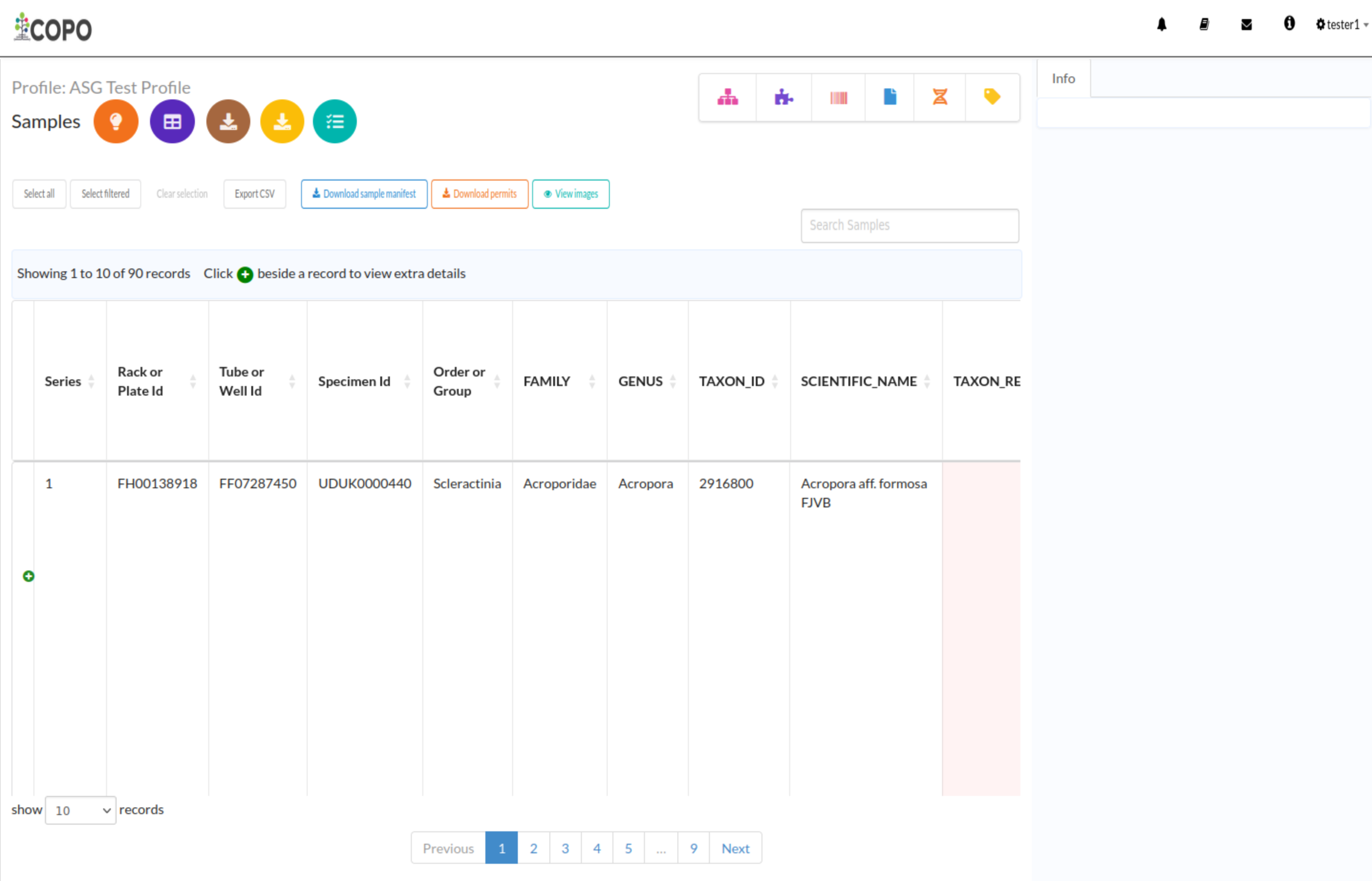1372x881 pixels.
Task: Open the tester1 user menu
Action: pos(1342,24)
